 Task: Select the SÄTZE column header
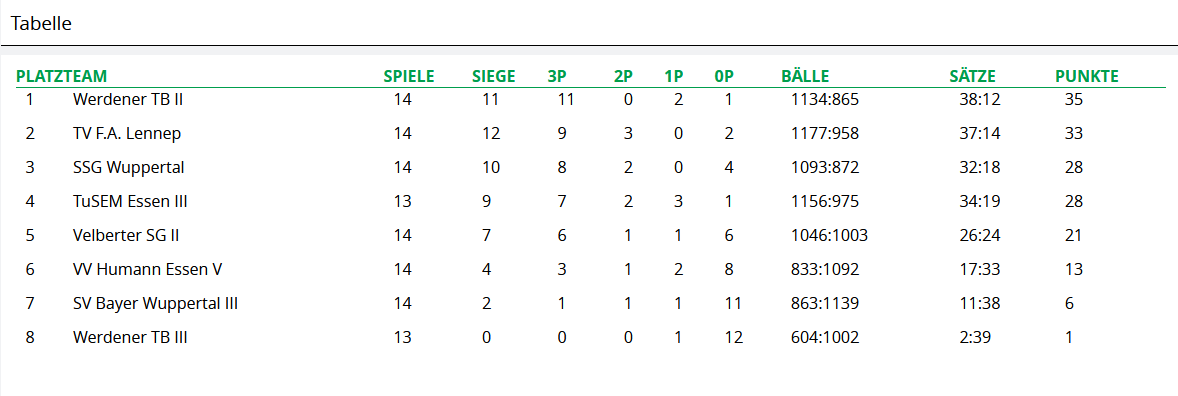point(972,76)
